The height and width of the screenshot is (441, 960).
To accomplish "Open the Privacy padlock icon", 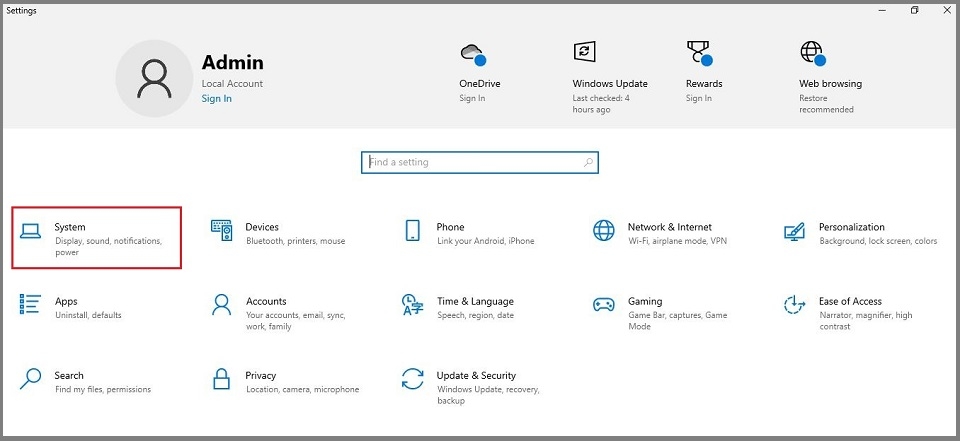I will 222,379.
